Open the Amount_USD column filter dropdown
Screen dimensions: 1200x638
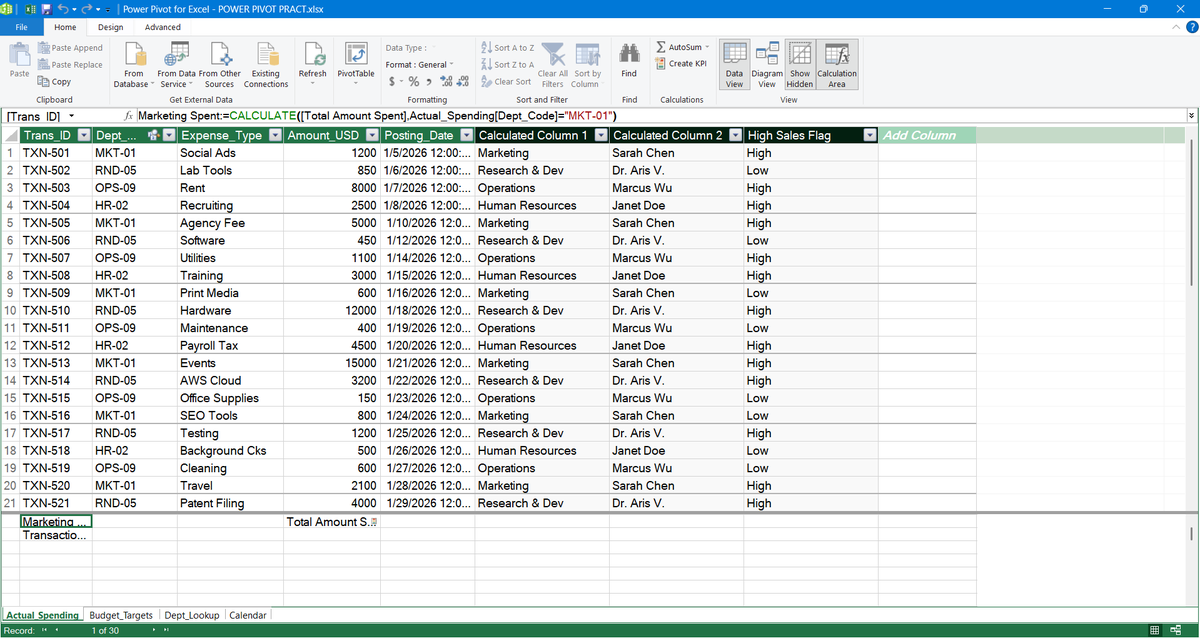tap(372, 135)
